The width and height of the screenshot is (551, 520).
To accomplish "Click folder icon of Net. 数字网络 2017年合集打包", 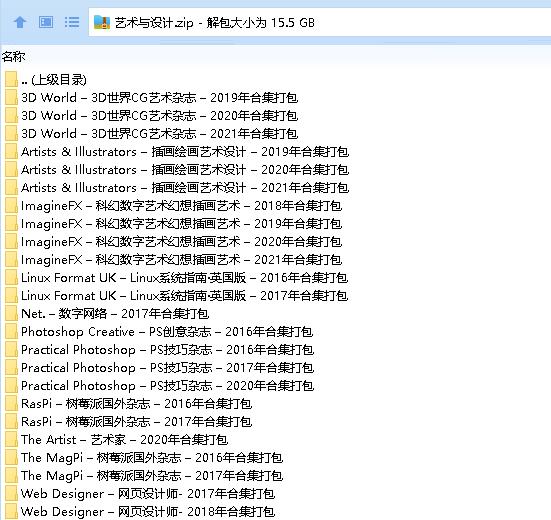I will [11, 314].
